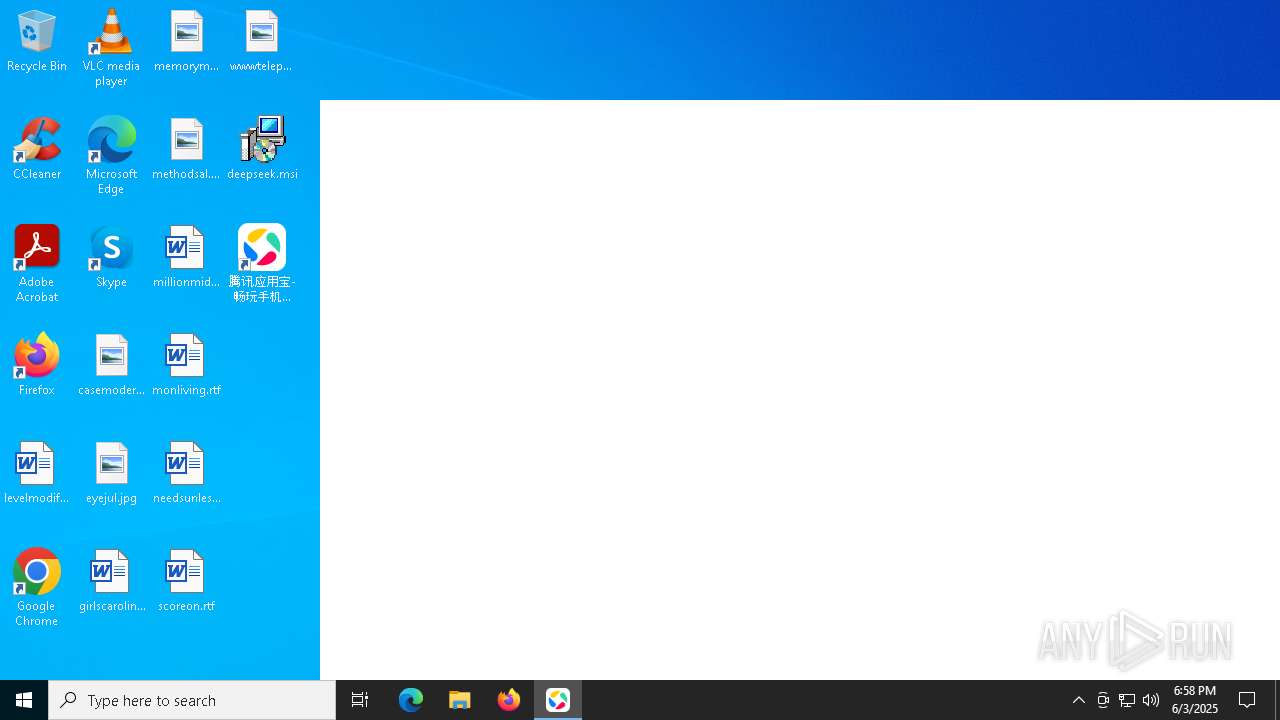Viewport: 1280px width, 720px height.
Task: Open network status tray icon
Action: pos(1127,700)
